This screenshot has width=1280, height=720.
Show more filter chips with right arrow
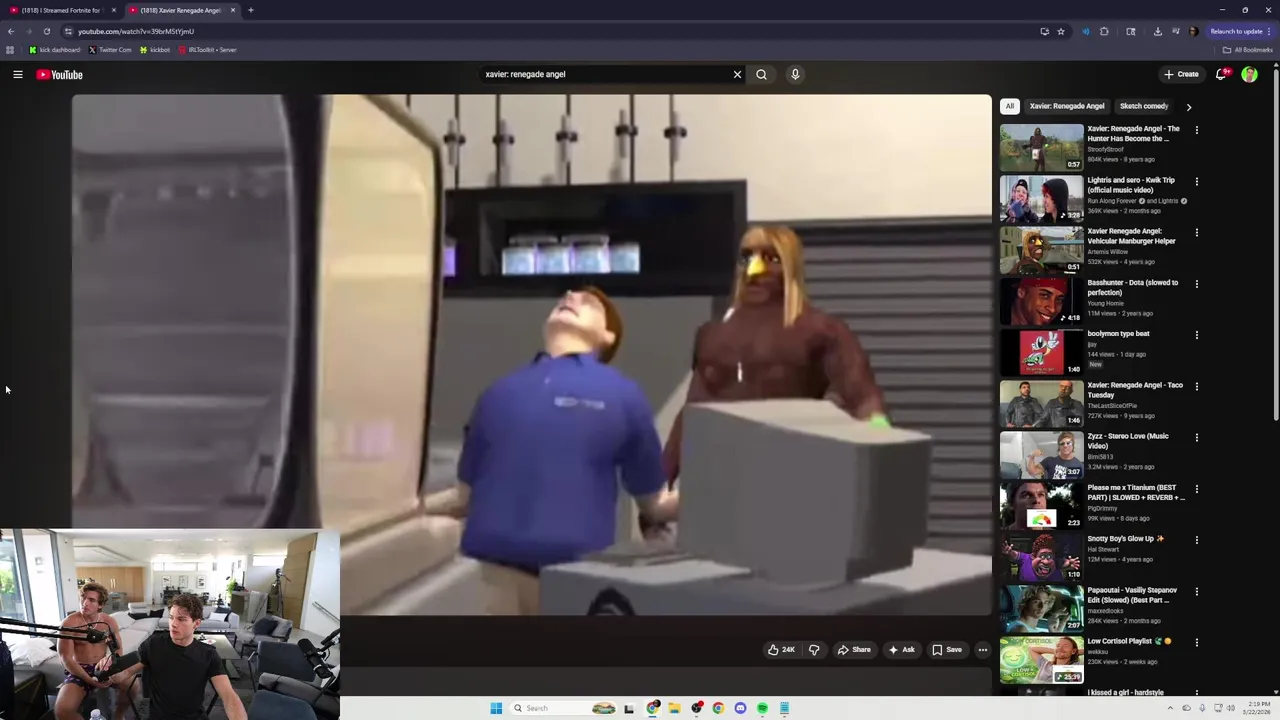click(x=1188, y=106)
